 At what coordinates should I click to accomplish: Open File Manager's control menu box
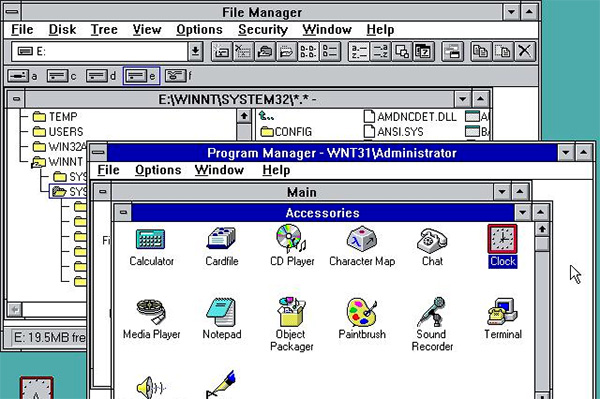point(12,12)
